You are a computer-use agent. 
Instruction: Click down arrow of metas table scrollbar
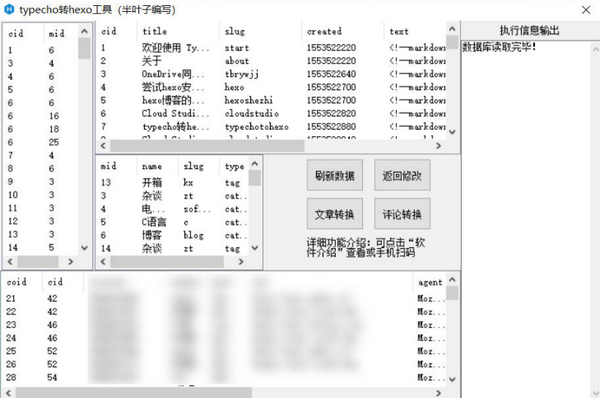coord(255,248)
